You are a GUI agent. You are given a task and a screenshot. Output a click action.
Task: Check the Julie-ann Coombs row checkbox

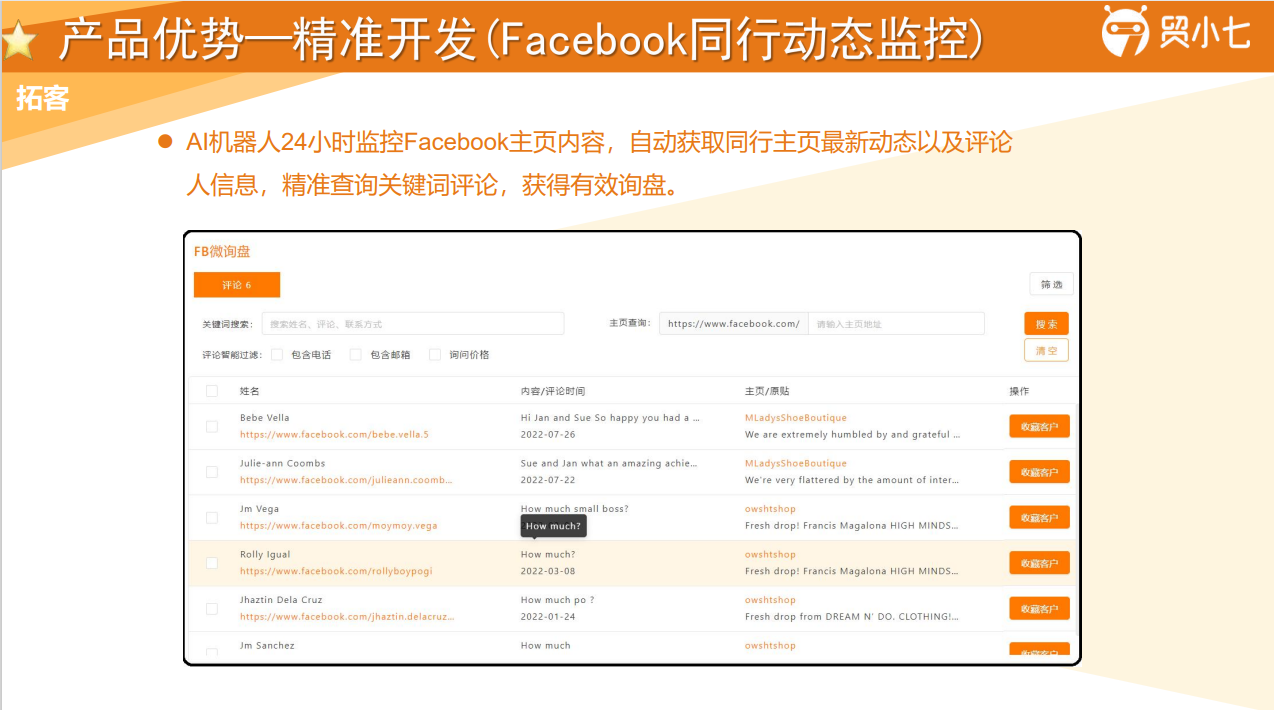coord(212,472)
